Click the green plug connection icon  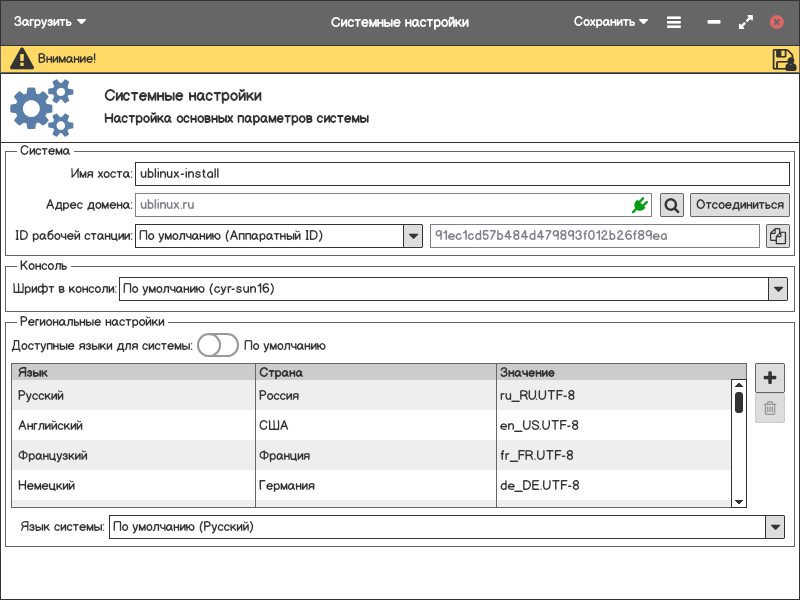click(640, 205)
